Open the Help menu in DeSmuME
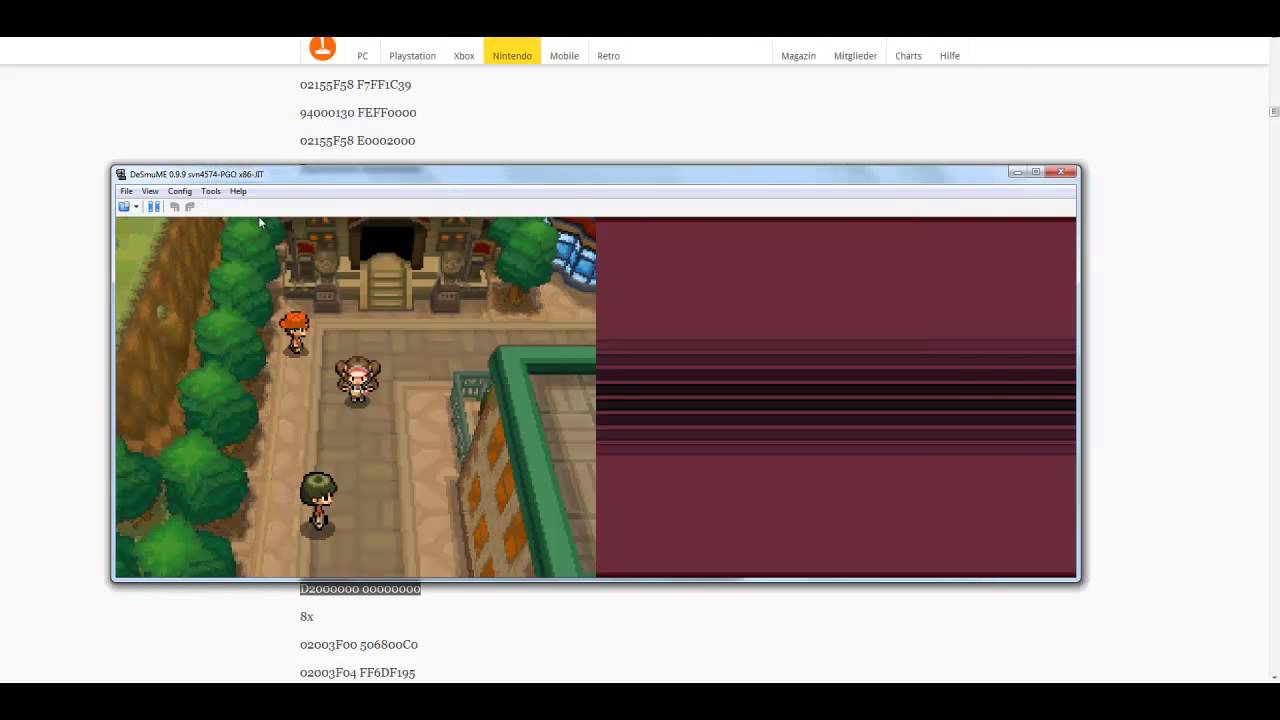 point(238,191)
